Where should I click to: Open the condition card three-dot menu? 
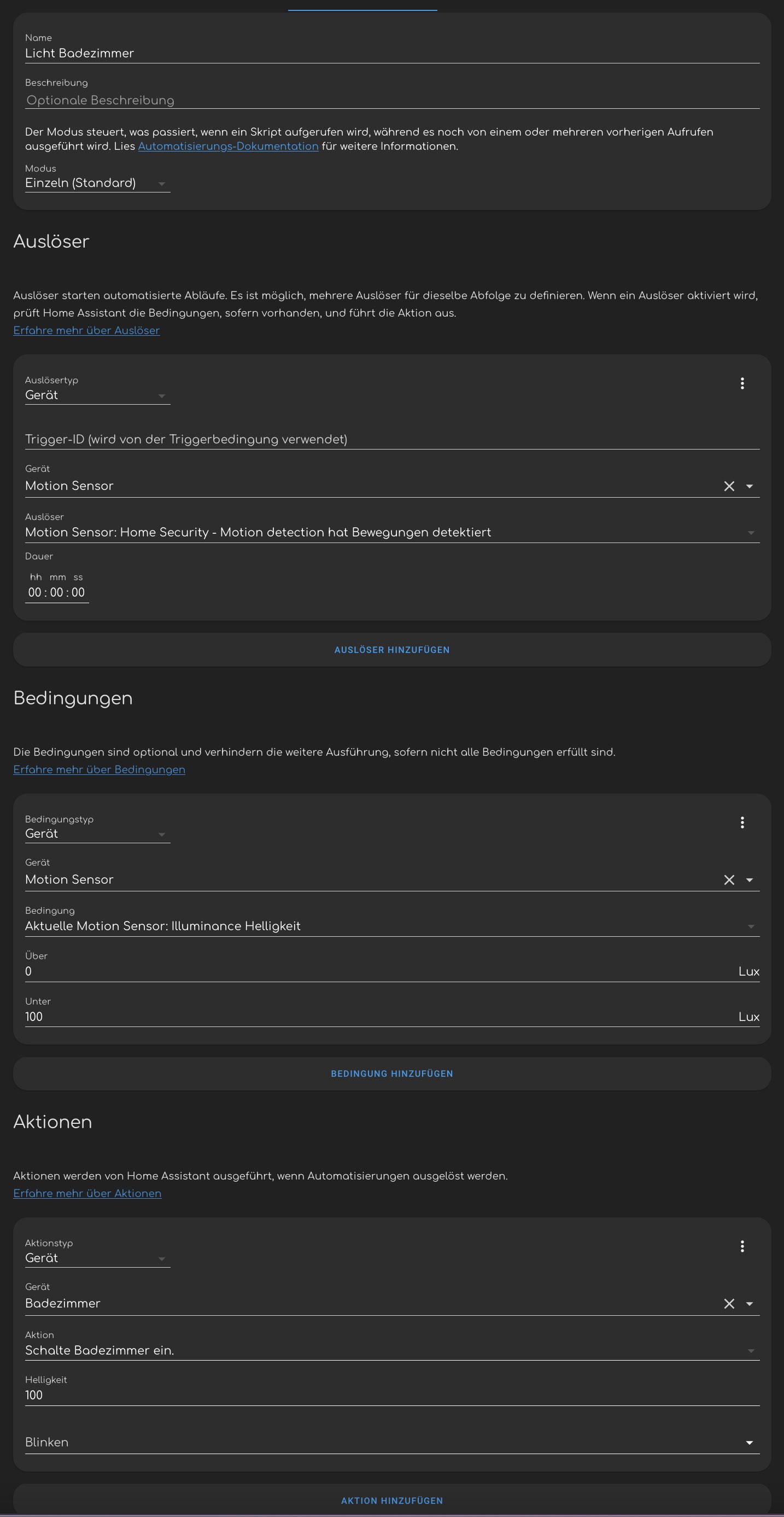click(x=741, y=822)
